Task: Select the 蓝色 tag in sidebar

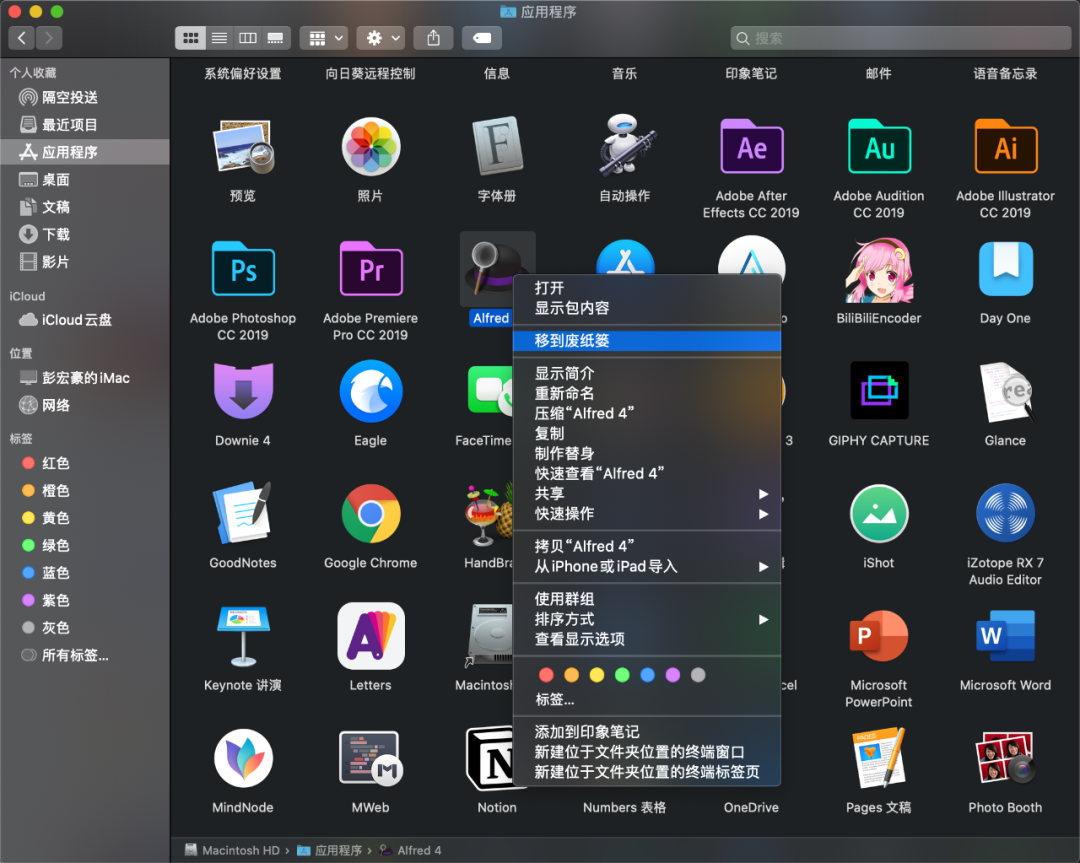Action: tap(84, 573)
